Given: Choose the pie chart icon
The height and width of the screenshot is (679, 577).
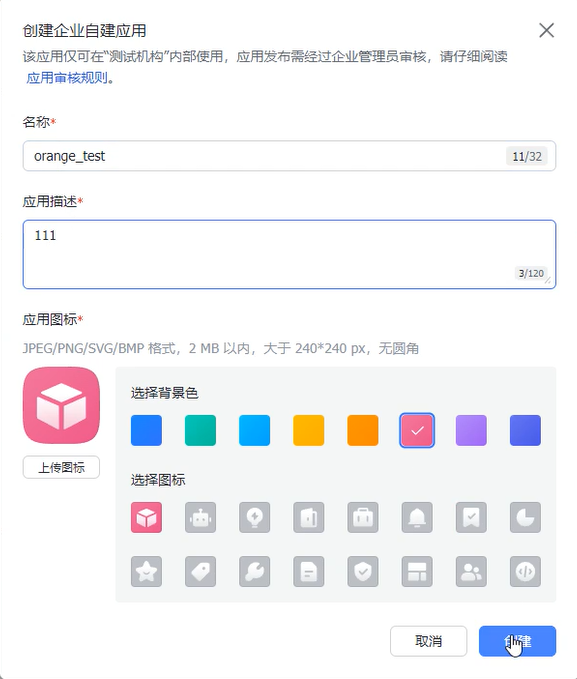Looking at the screenshot, I should pyautogui.click(x=525, y=517).
